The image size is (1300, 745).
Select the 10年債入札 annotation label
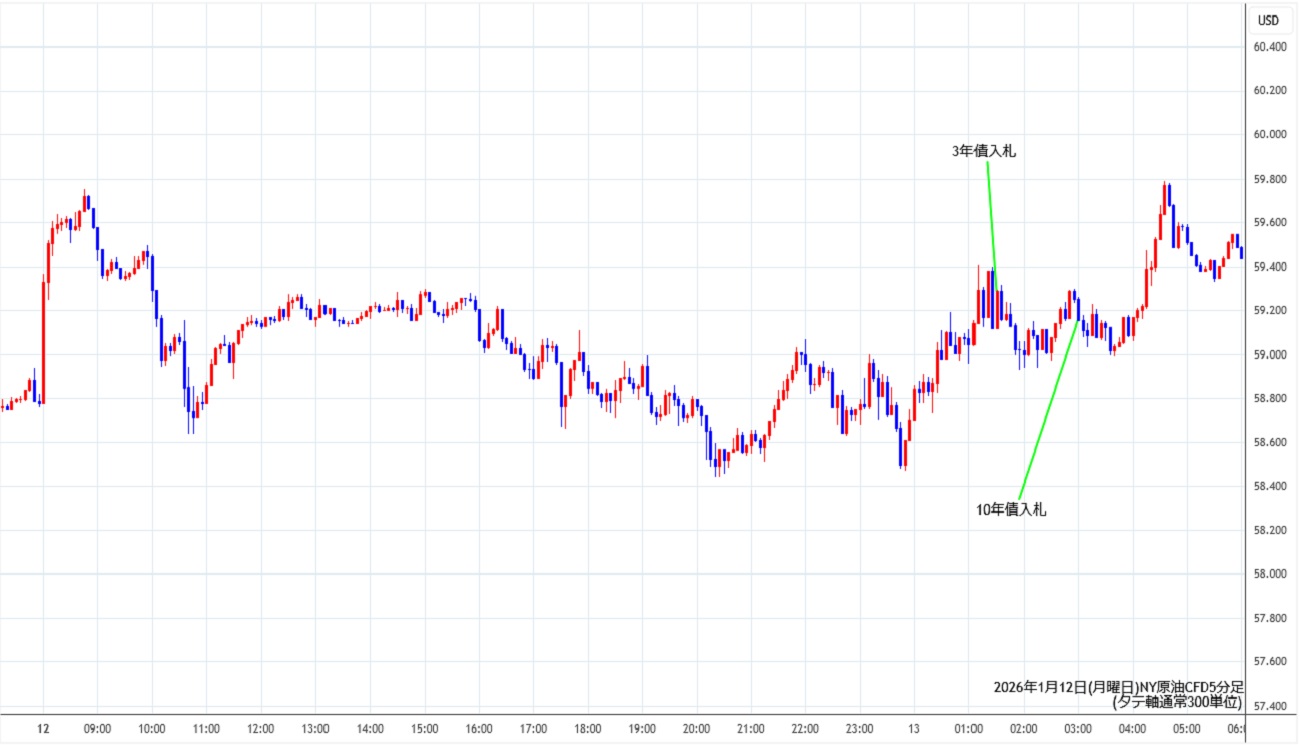click(1011, 510)
